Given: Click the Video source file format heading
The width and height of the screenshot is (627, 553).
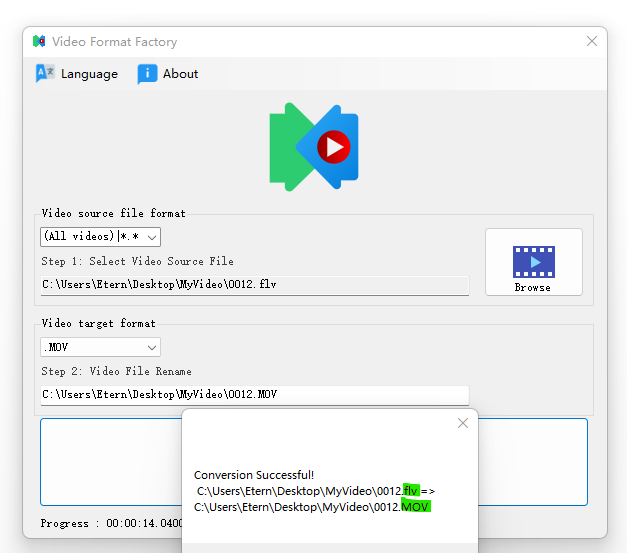Looking at the screenshot, I should tap(114, 214).
